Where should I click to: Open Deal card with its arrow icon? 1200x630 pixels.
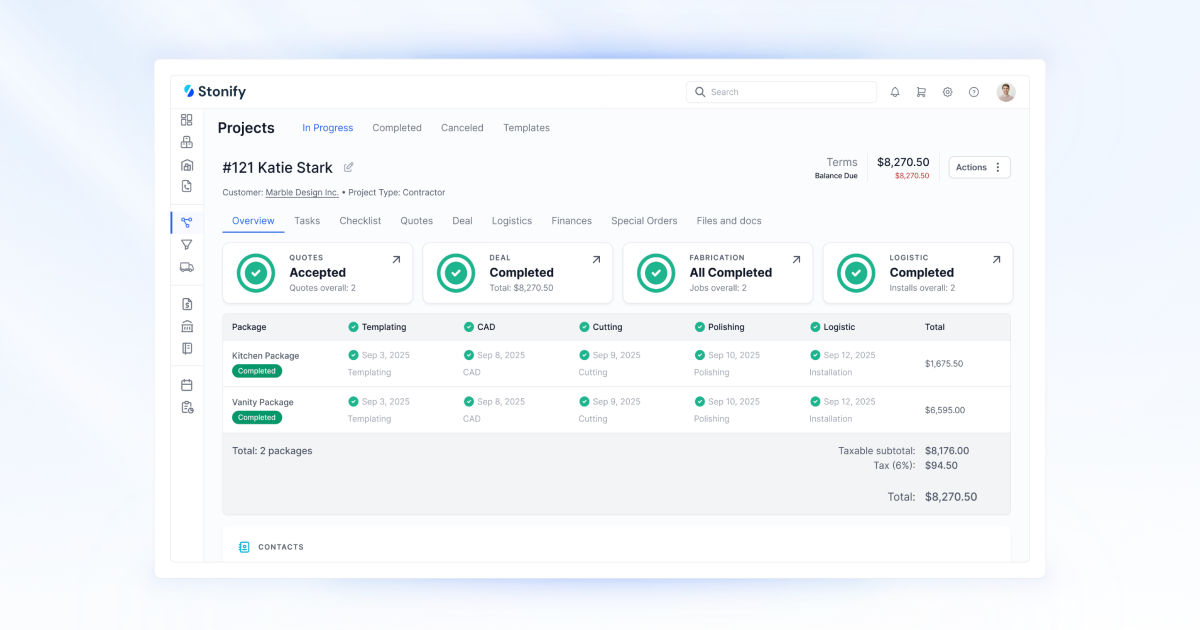coord(596,259)
